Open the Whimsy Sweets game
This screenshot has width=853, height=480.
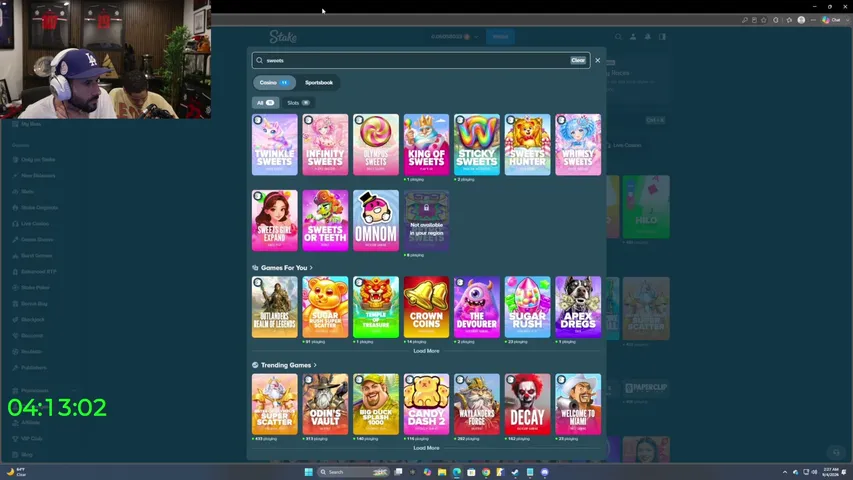pyautogui.click(x=578, y=145)
